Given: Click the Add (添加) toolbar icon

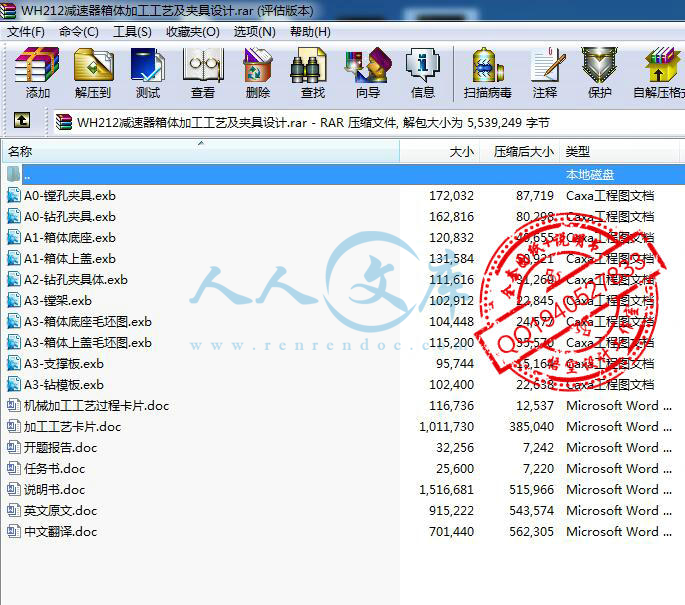Looking at the screenshot, I should [x=37, y=65].
